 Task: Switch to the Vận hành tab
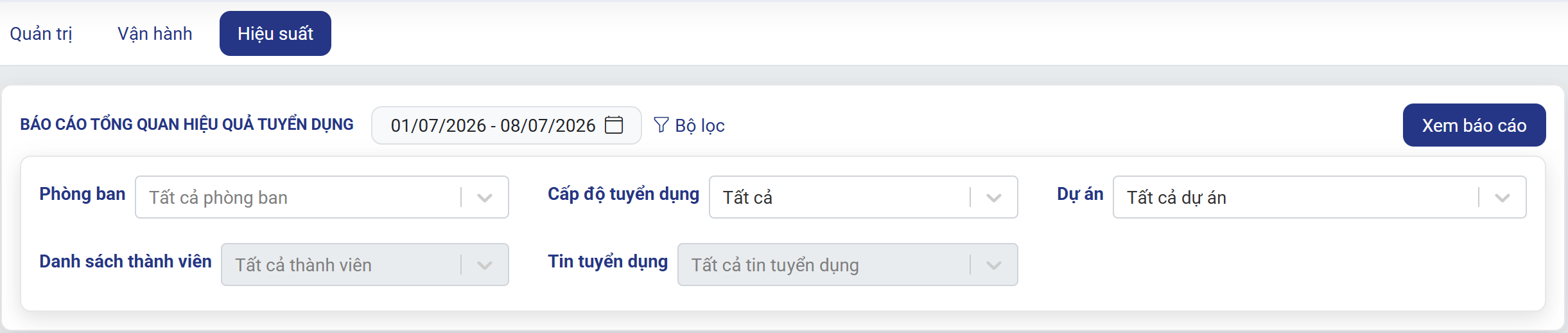click(x=155, y=33)
